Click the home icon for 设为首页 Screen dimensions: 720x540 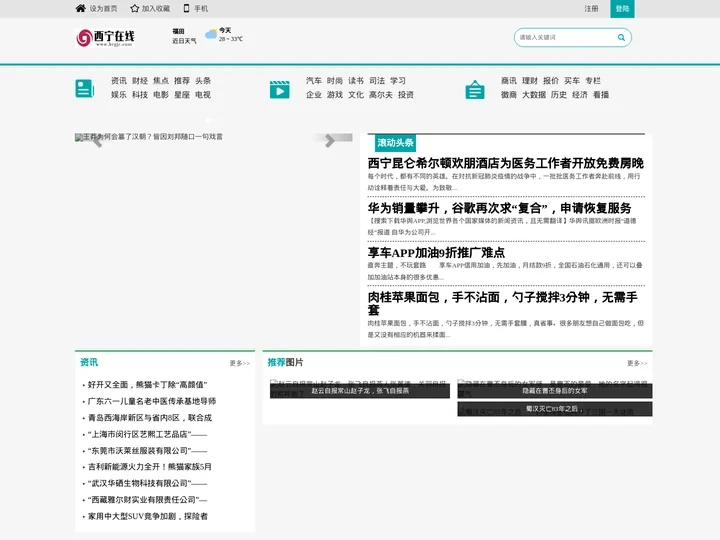pos(80,8)
